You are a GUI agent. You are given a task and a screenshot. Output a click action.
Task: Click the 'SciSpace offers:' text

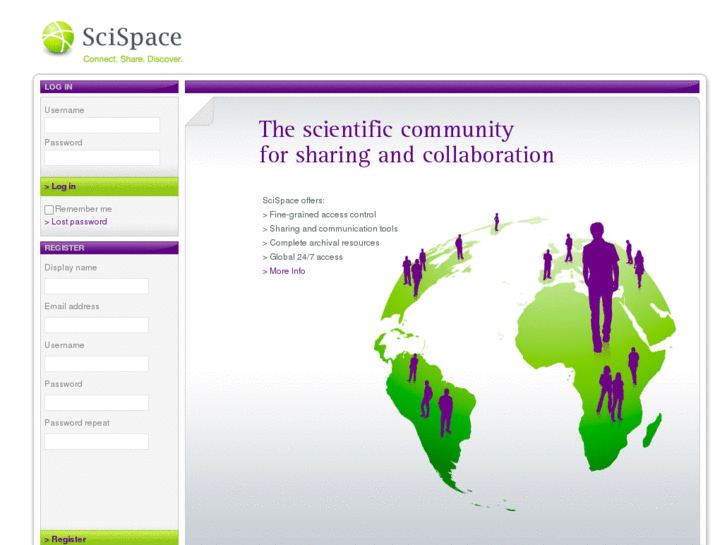click(x=293, y=200)
